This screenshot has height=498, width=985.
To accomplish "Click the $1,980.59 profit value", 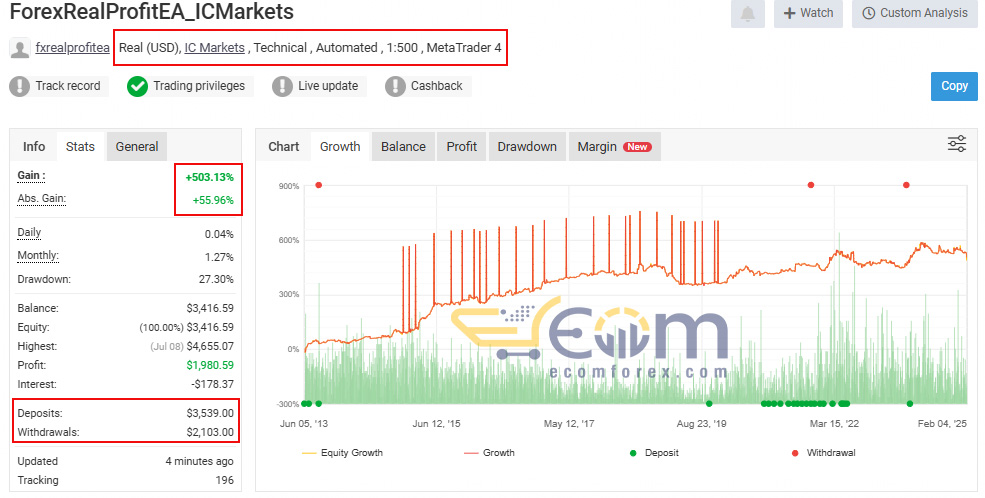I will [210, 365].
